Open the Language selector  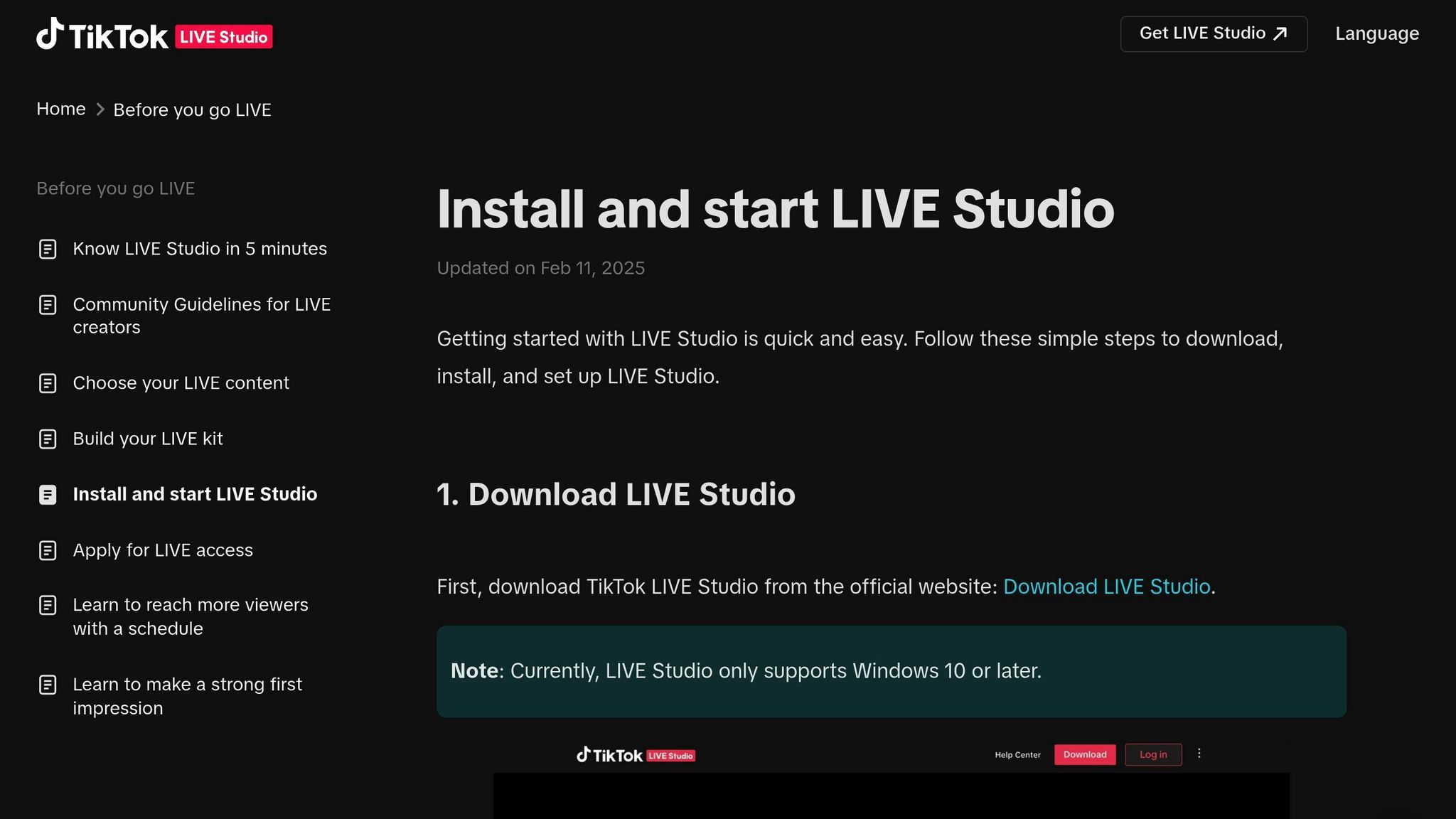(1376, 33)
